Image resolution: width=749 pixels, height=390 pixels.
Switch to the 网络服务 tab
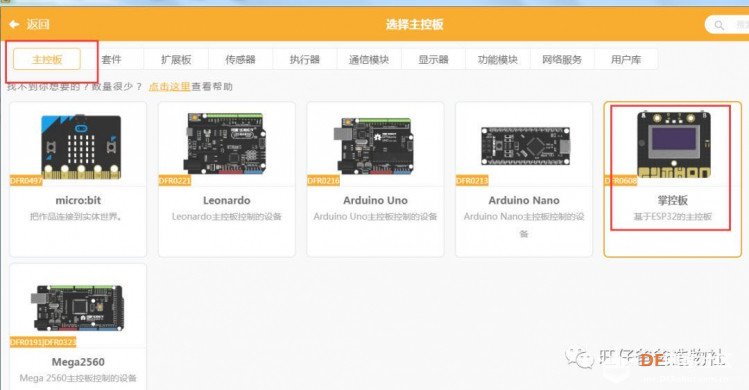coord(562,59)
